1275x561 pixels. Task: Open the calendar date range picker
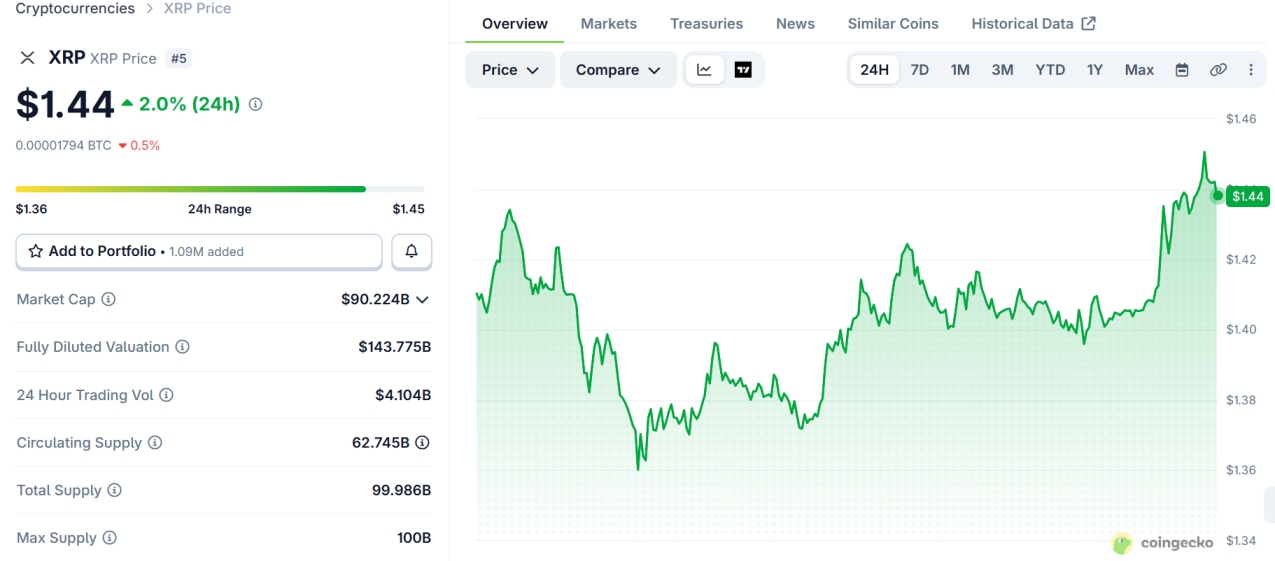1182,70
